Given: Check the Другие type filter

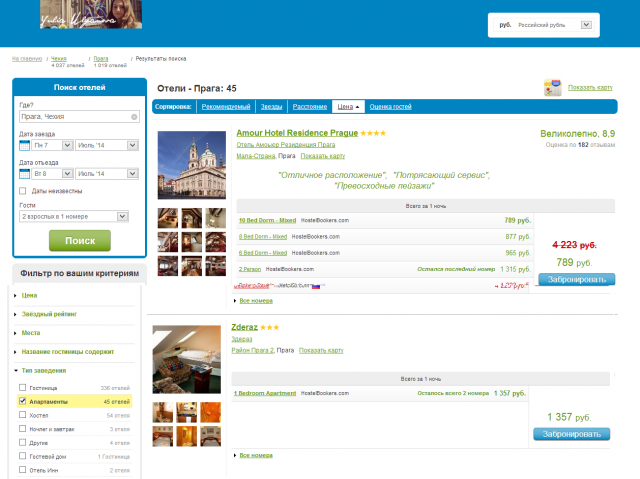Looking at the screenshot, I should (x=22, y=443).
